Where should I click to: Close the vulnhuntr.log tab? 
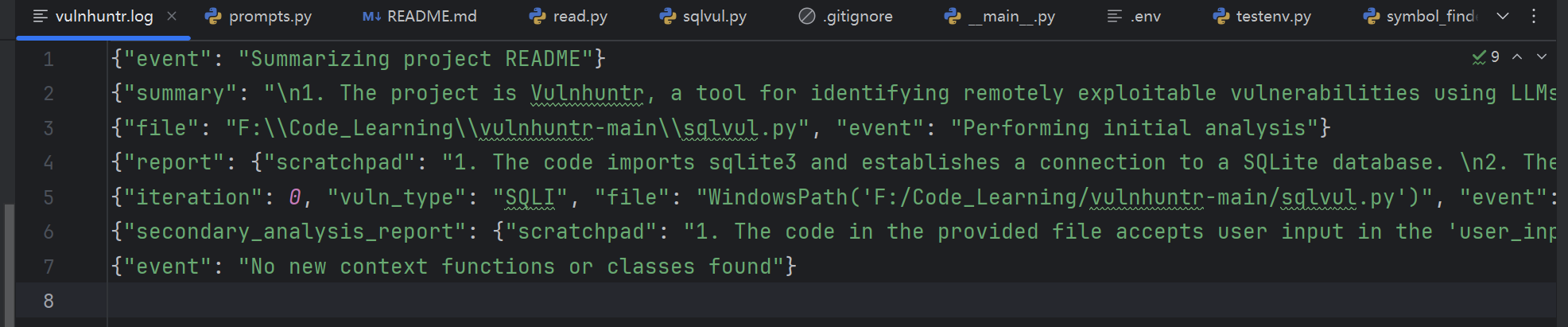(172, 16)
